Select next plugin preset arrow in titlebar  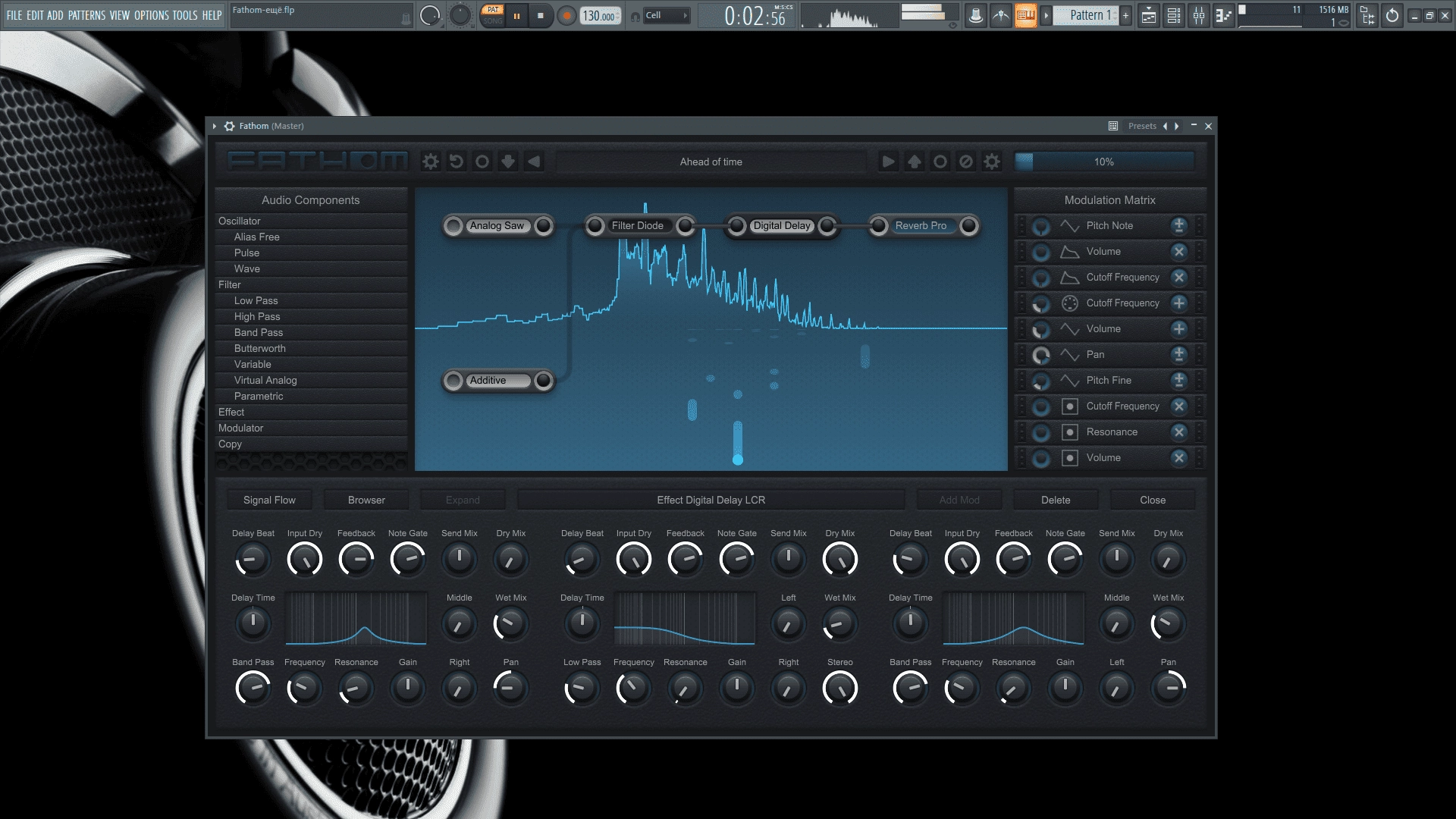click(1177, 126)
